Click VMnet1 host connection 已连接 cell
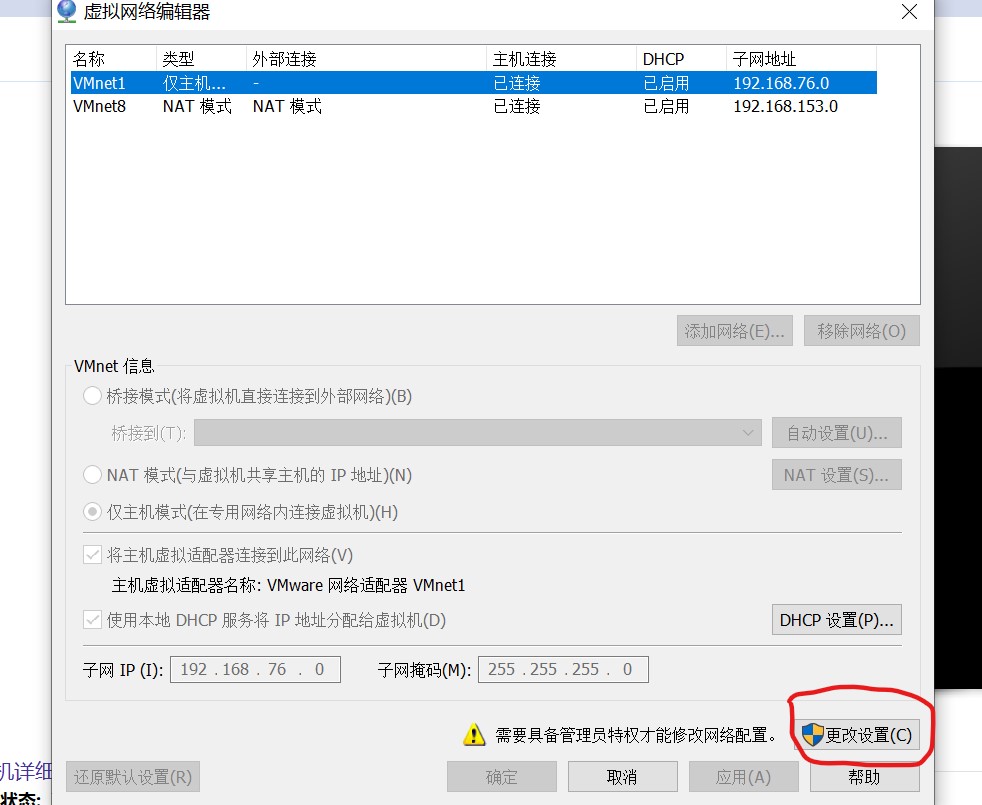 [517, 83]
